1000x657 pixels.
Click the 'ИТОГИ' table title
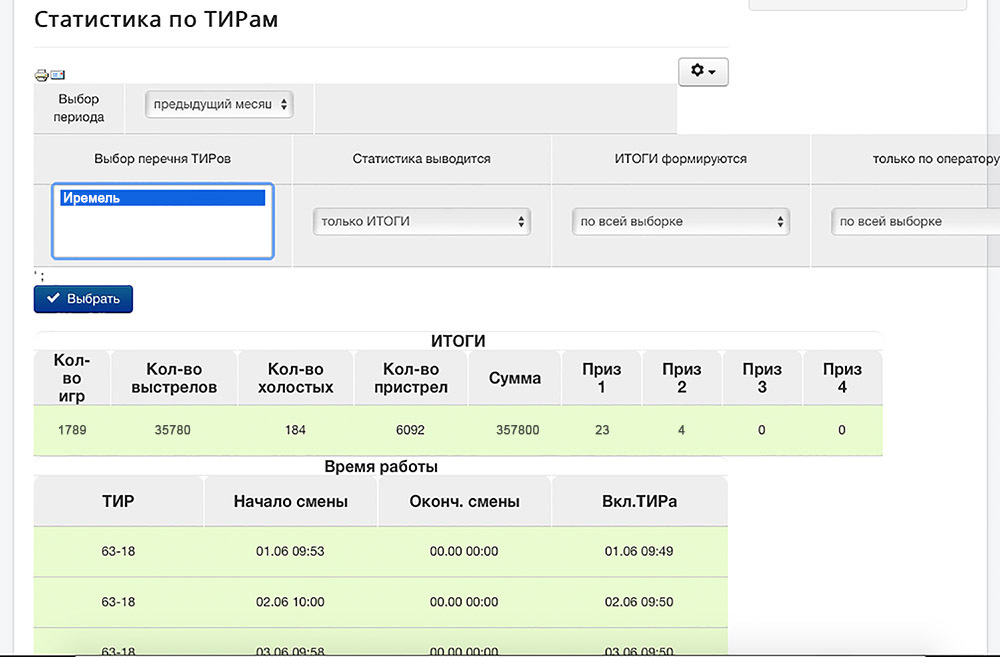click(458, 341)
